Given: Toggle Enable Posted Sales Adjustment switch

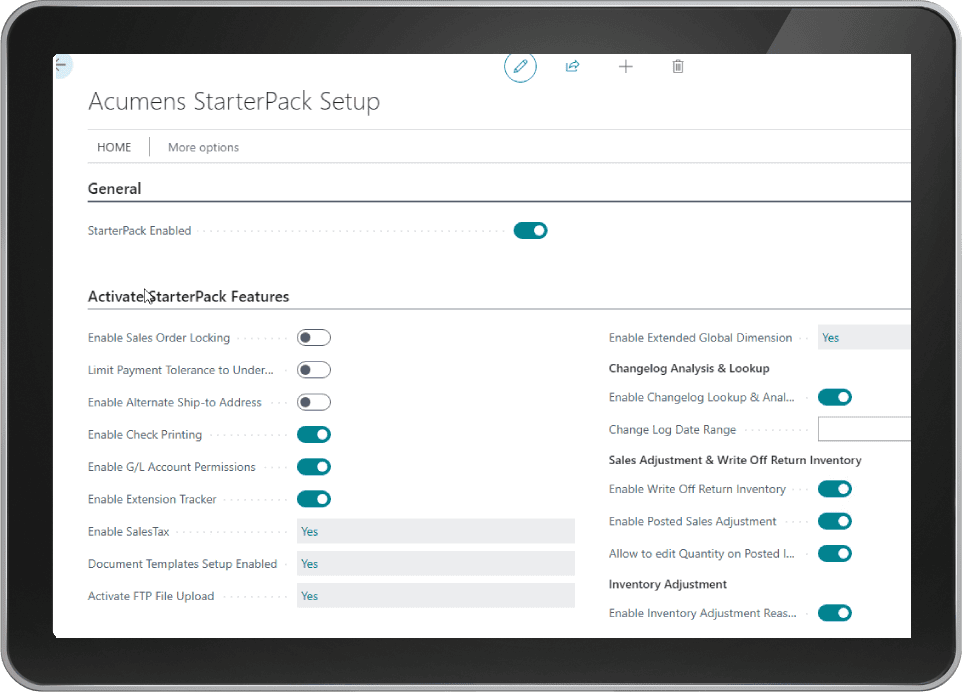Looking at the screenshot, I should click(x=835, y=521).
